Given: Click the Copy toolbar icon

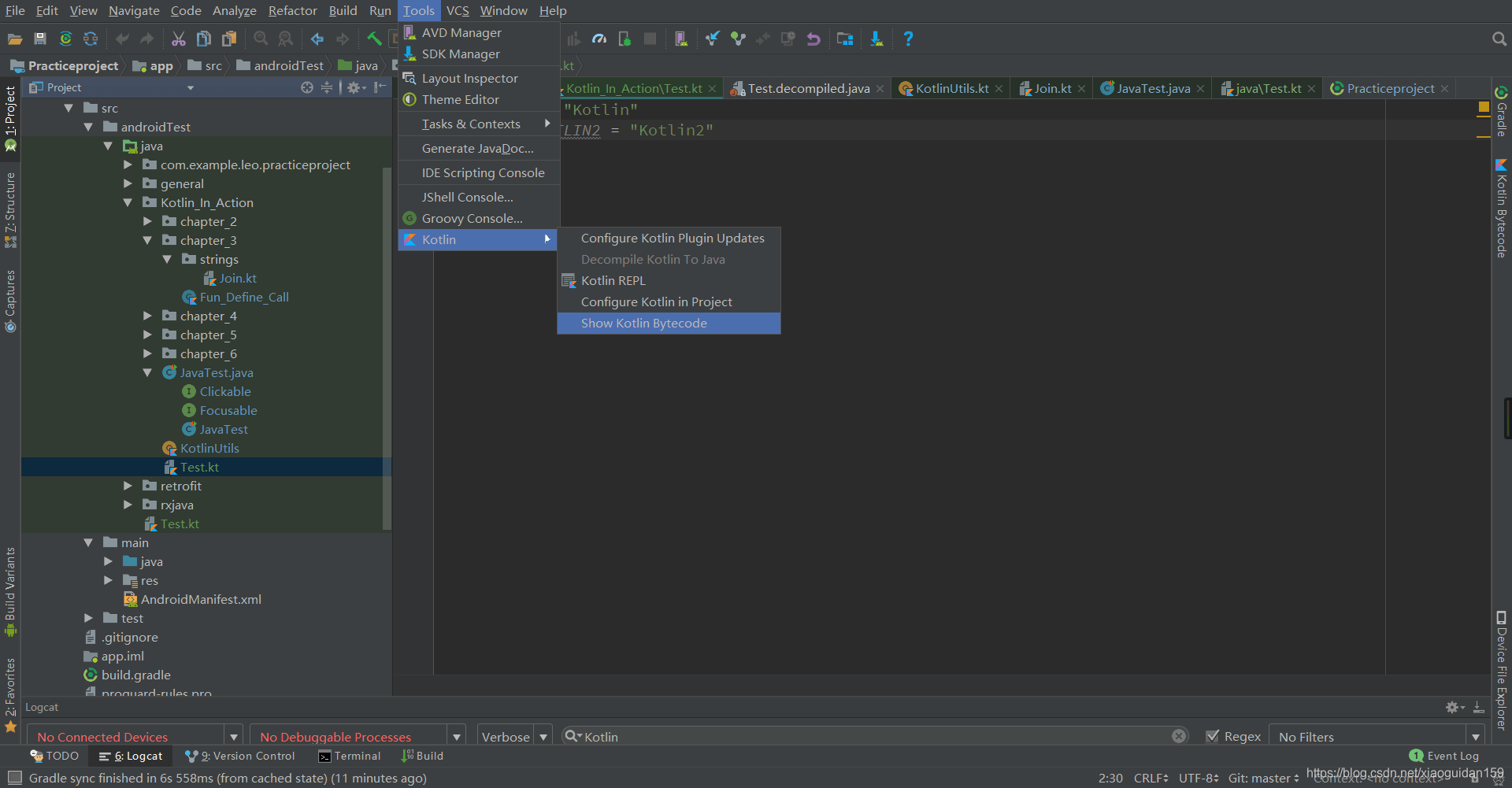Looking at the screenshot, I should click(x=203, y=39).
